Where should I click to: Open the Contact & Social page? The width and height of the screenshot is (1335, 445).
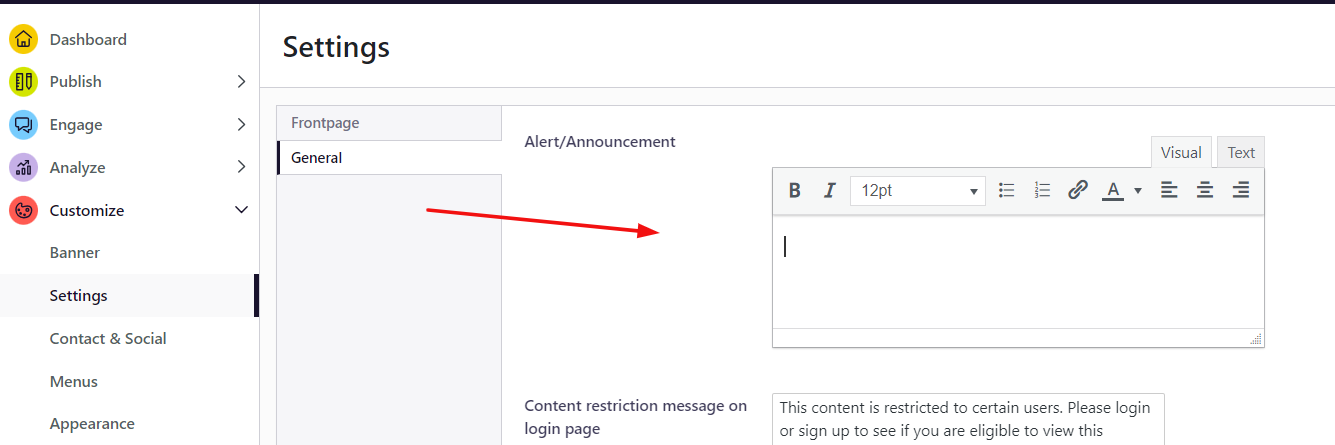108,338
